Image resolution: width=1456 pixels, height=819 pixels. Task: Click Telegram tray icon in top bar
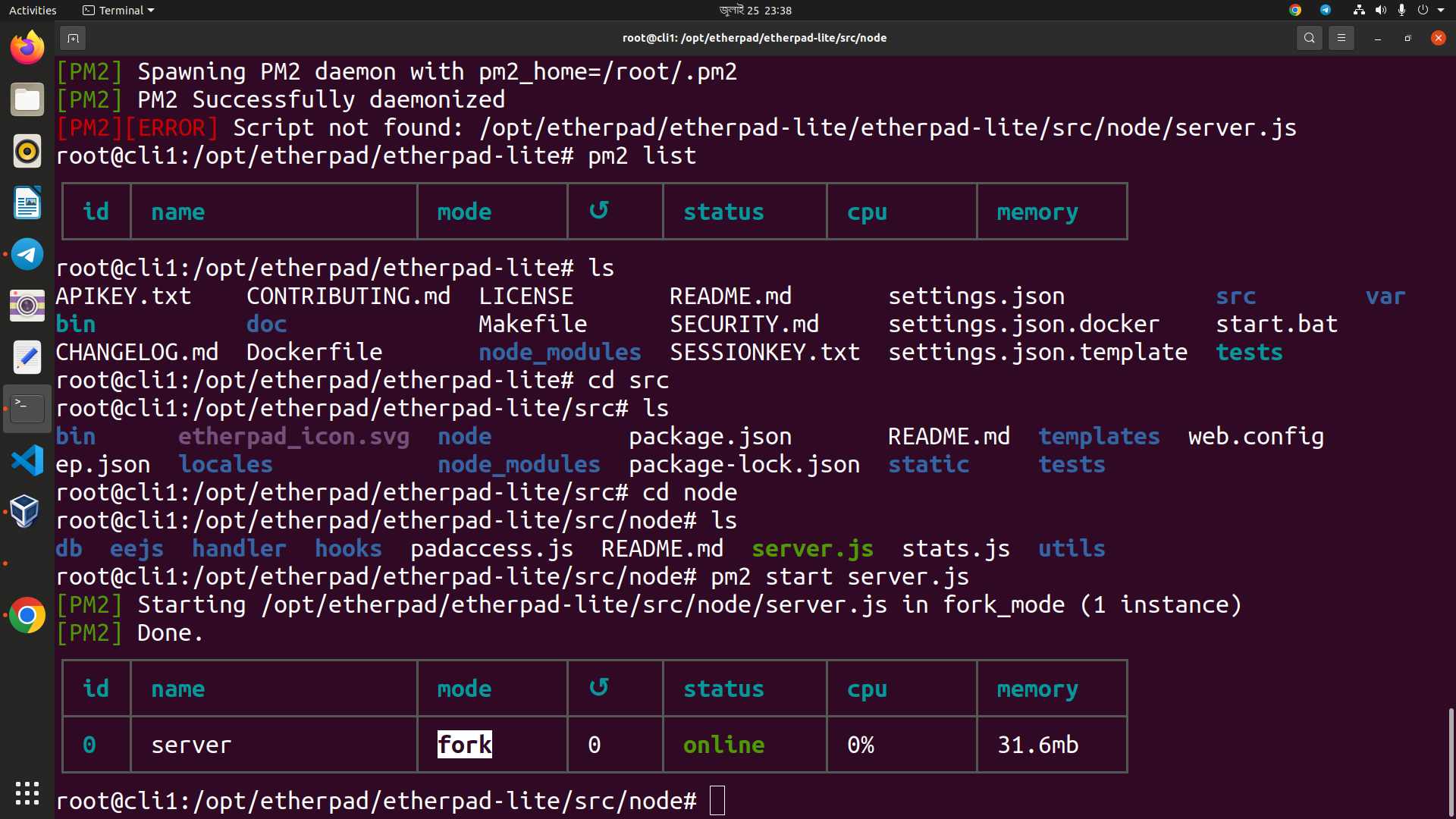[x=1326, y=10]
